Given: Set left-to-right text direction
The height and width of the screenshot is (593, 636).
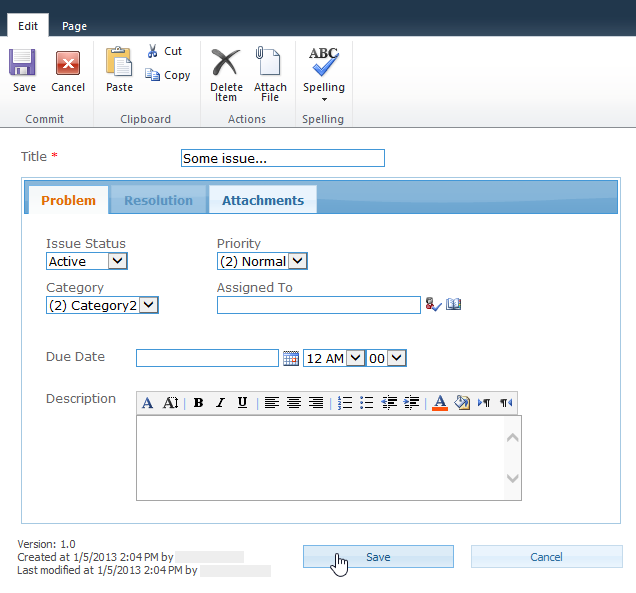Looking at the screenshot, I should (x=483, y=403).
